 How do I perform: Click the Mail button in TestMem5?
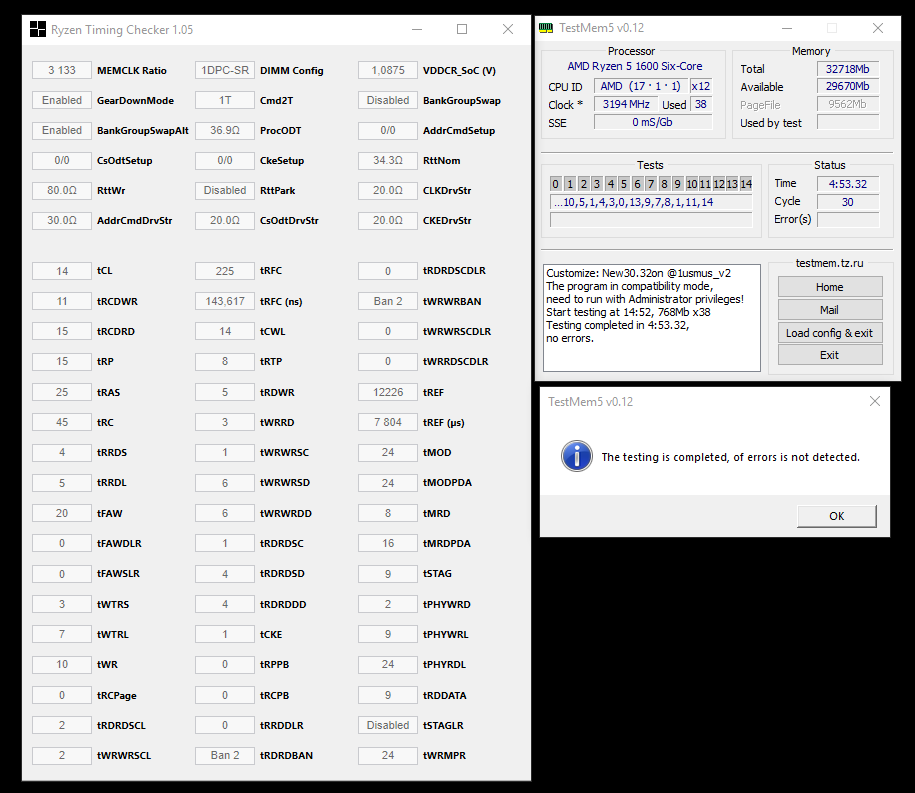(829, 310)
